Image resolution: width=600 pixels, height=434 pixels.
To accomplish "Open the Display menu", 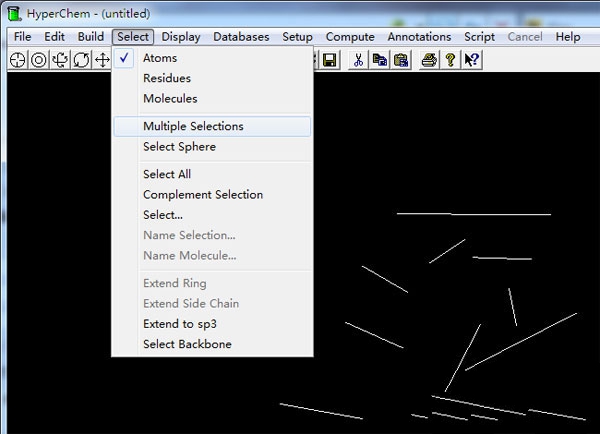I will [181, 37].
